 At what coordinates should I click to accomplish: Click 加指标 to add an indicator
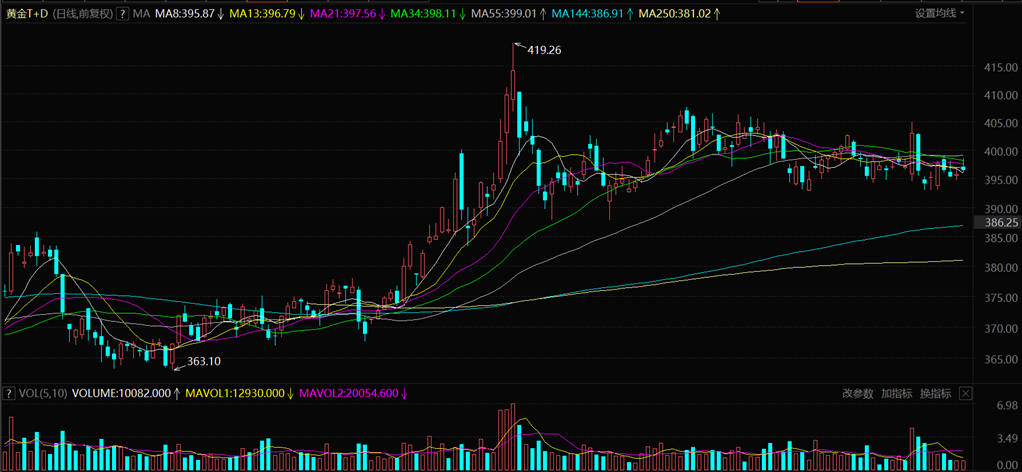click(897, 393)
